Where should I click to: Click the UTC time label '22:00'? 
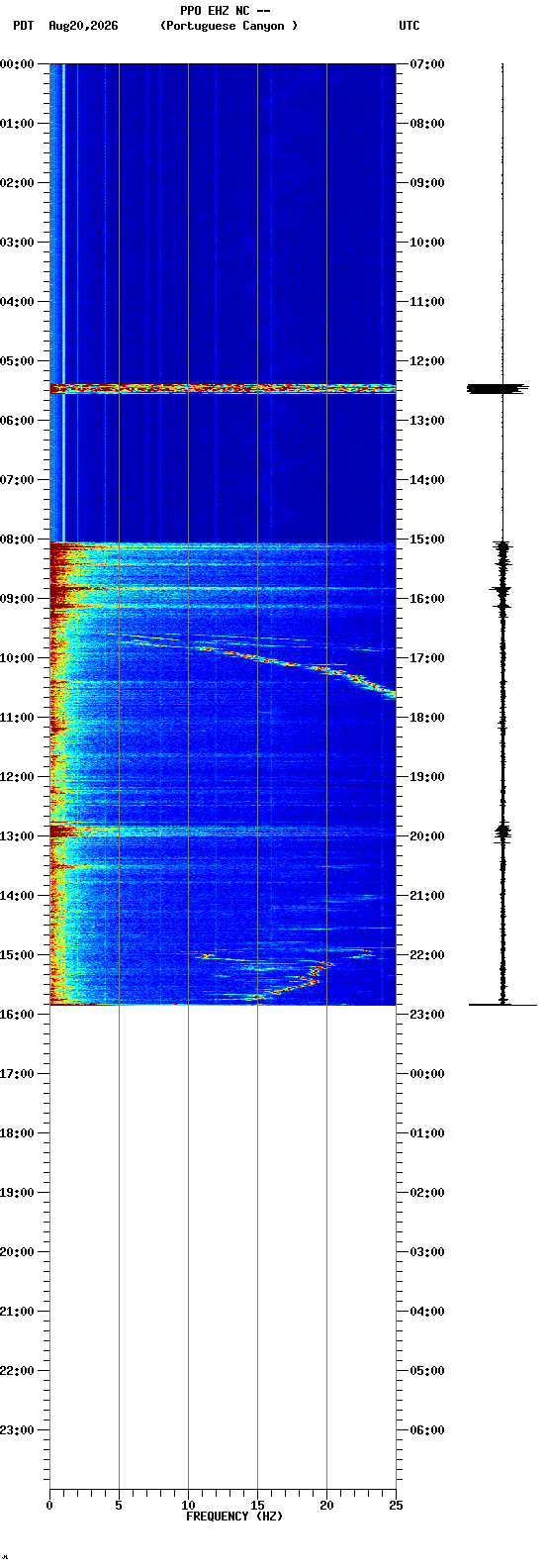pyautogui.click(x=427, y=955)
